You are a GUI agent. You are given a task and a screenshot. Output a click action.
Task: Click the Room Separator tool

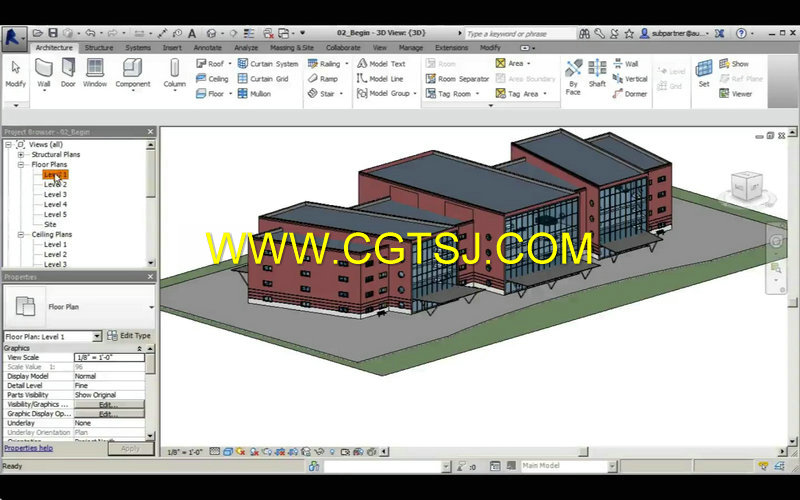[x=457, y=79]
